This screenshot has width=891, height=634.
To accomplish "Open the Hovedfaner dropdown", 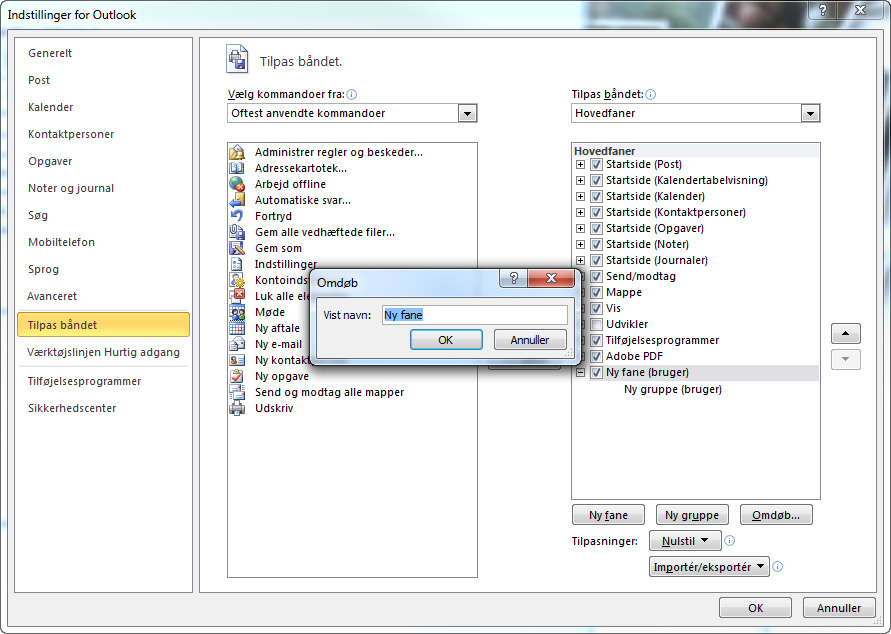I will pos(810,113).
